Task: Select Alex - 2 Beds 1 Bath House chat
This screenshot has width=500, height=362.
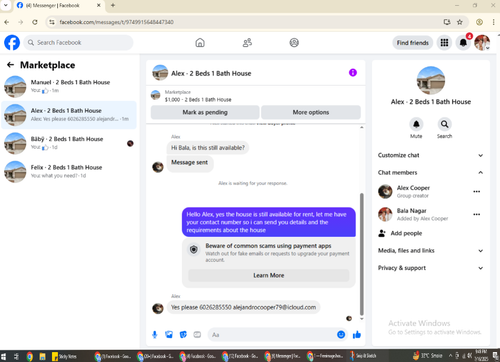Action: click(x=69, y=115)
